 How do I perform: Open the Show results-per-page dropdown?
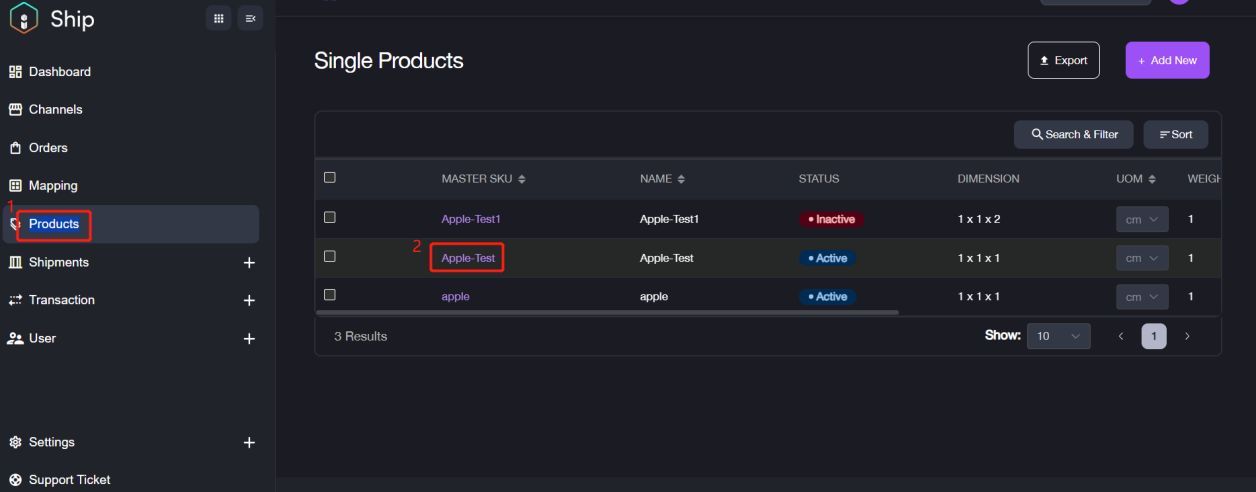(1058, 337)
